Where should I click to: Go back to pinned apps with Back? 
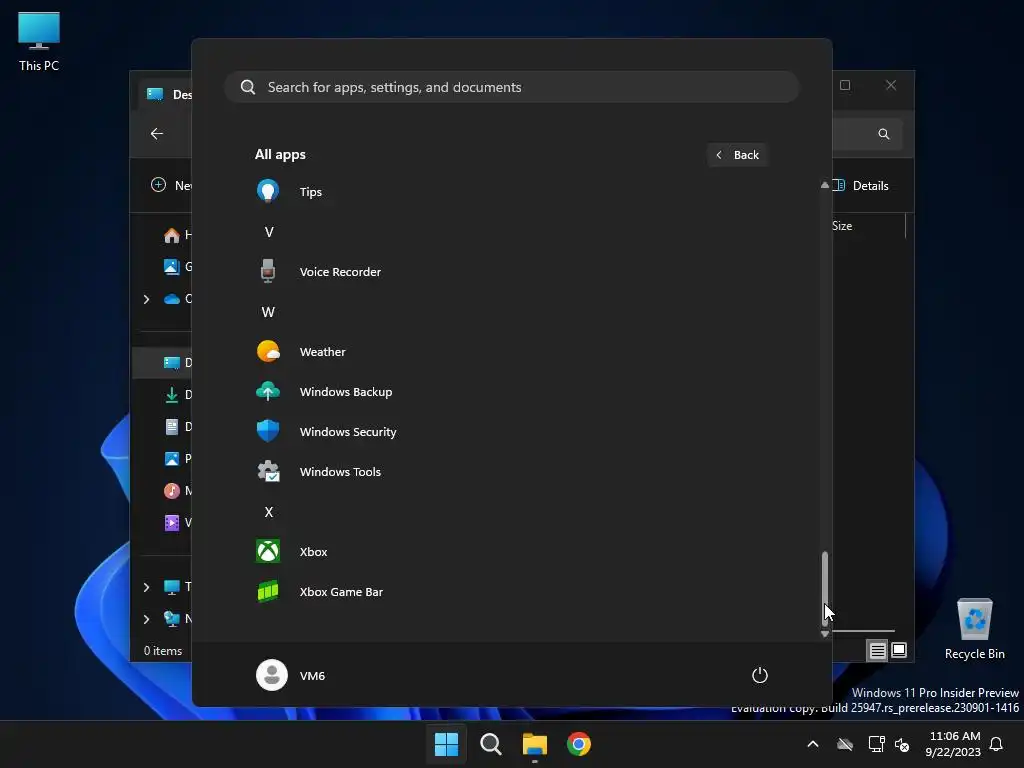pos(737,155)
